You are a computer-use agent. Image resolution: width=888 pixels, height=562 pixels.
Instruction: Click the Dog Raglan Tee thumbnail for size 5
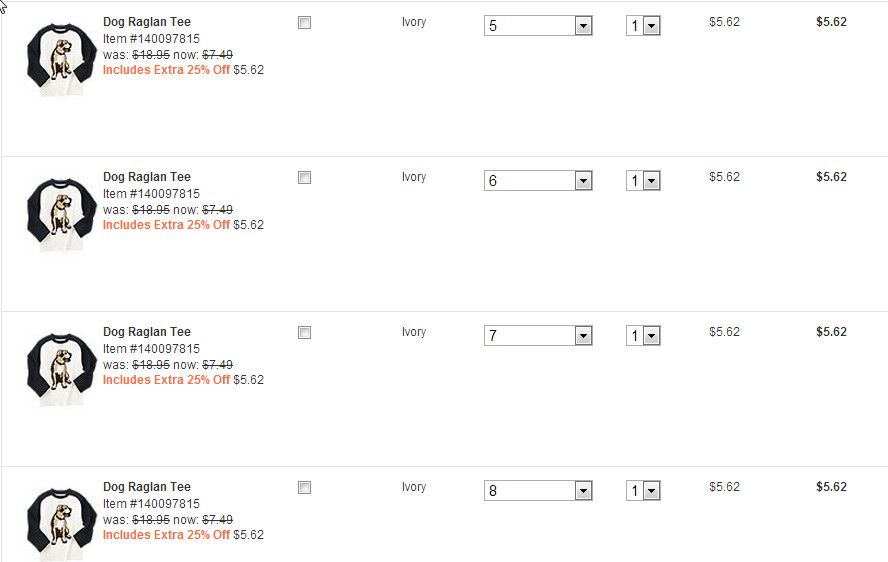pos(61,59)
